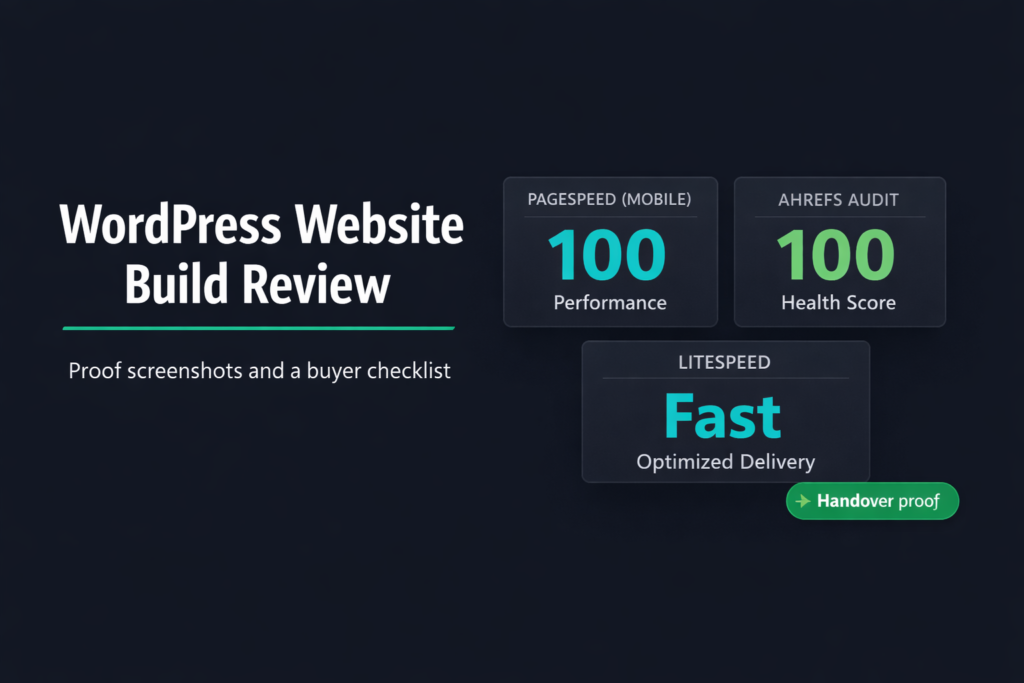Open the PAGESPEED (MOBILE) scorecard
This screenshot has height=683, width=1024.
click(x=610, y=251)
